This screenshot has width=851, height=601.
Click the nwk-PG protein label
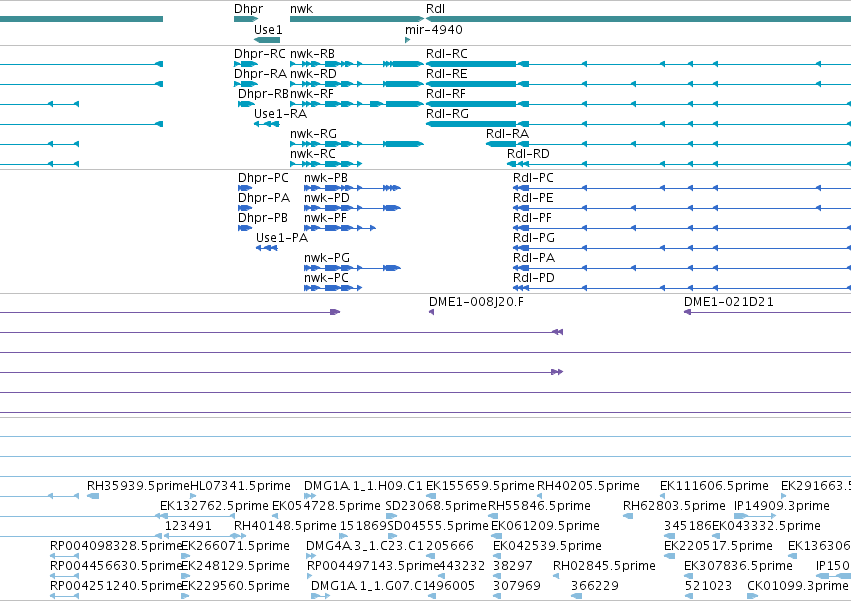327,258
